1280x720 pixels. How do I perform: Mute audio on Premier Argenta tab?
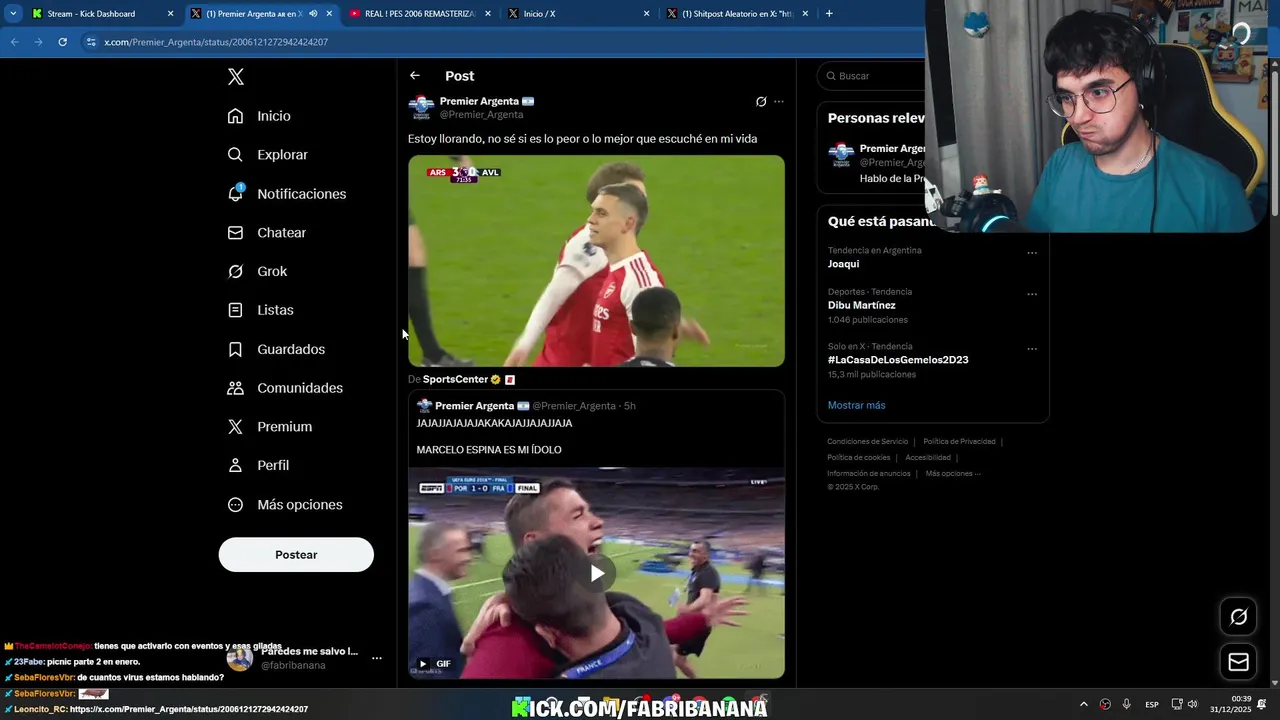click(313, 14)
